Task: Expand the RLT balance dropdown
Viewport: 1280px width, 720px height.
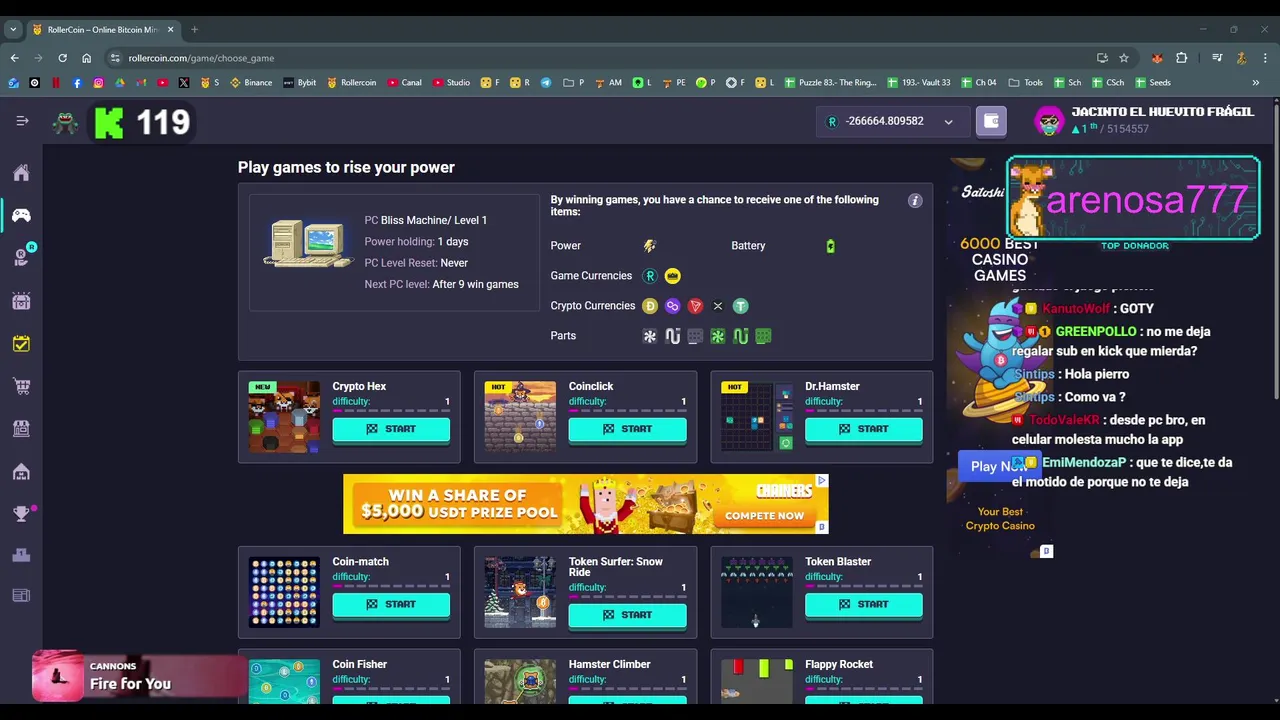Action: coord(948,122)
